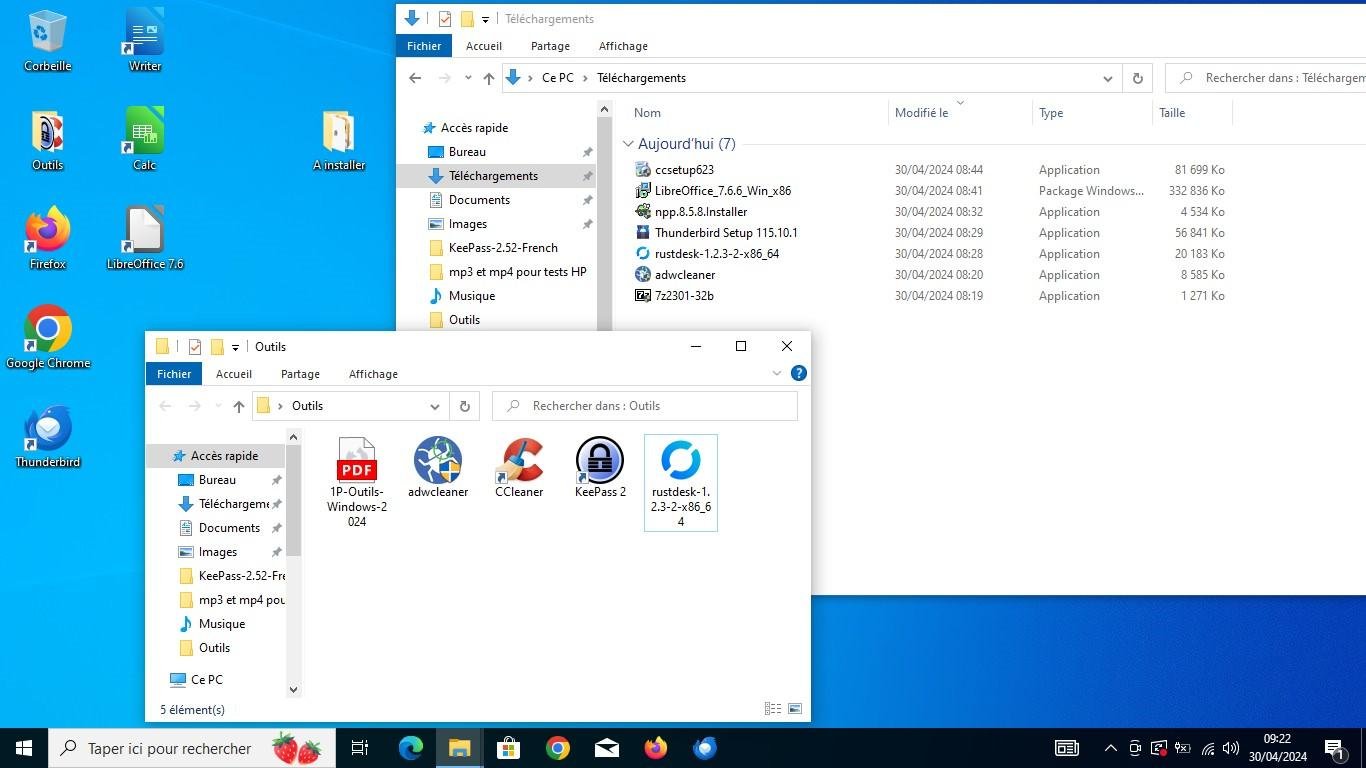Open the Firefox desktop shortcut
The width and height of the screenshot is (1366, 768).
[x=47, y=238]
